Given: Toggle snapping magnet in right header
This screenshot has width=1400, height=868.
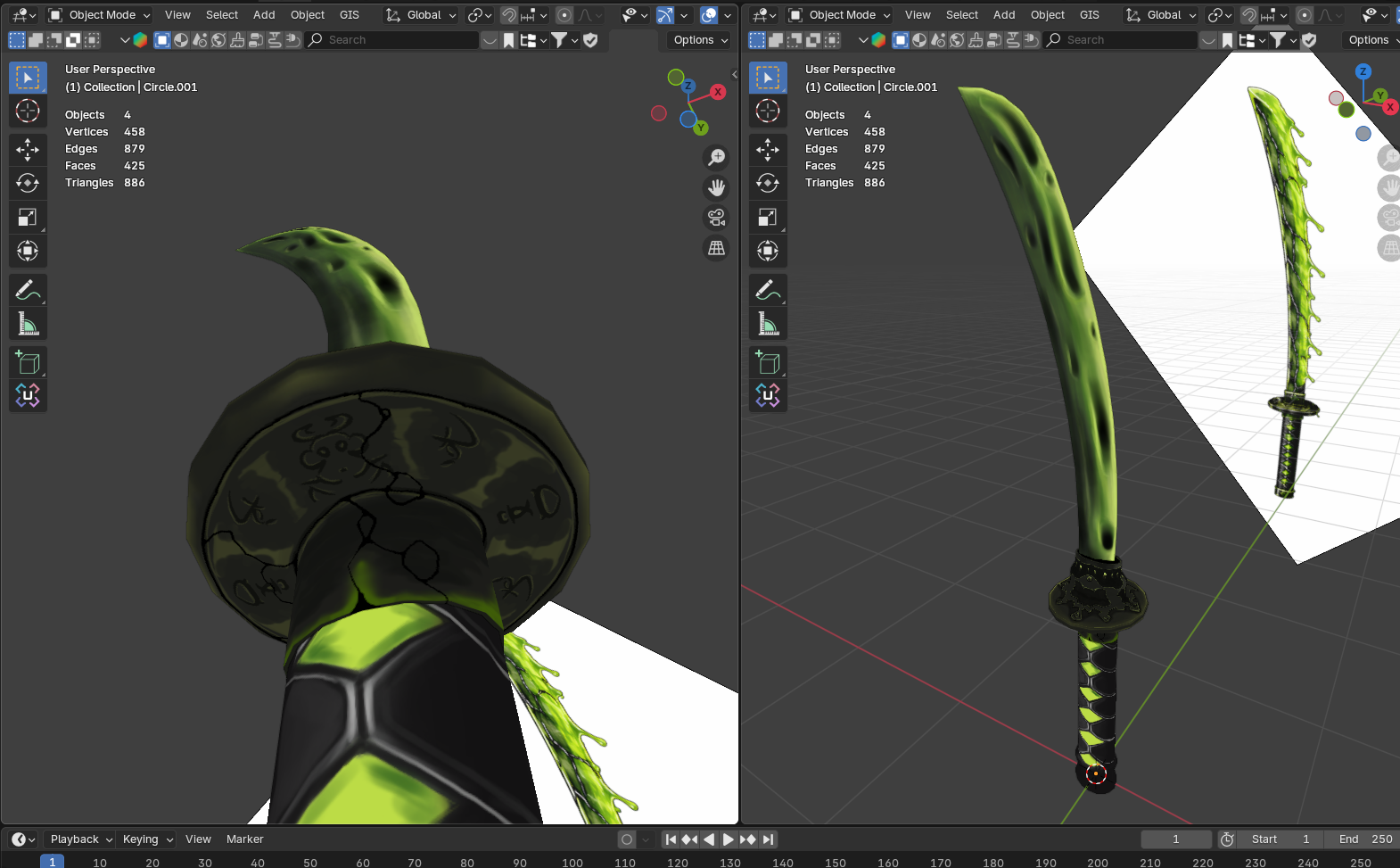Looking at the screenshot, I should [1249, 15].
